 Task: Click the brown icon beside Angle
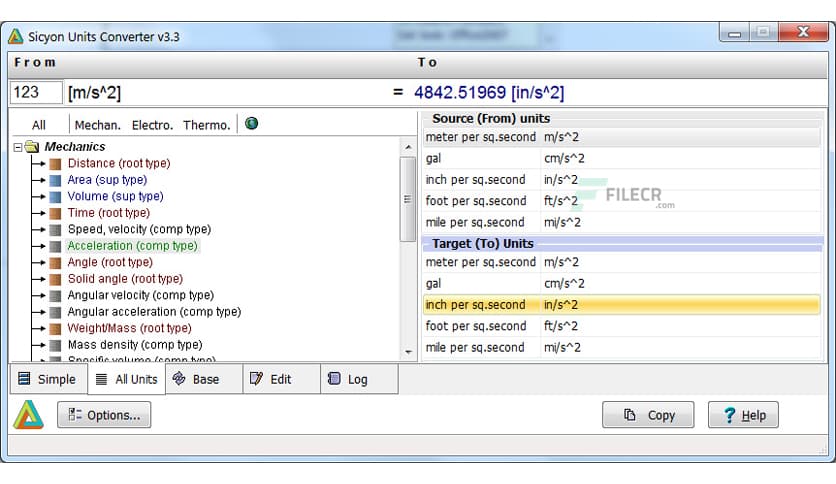(x=55, y=263)
